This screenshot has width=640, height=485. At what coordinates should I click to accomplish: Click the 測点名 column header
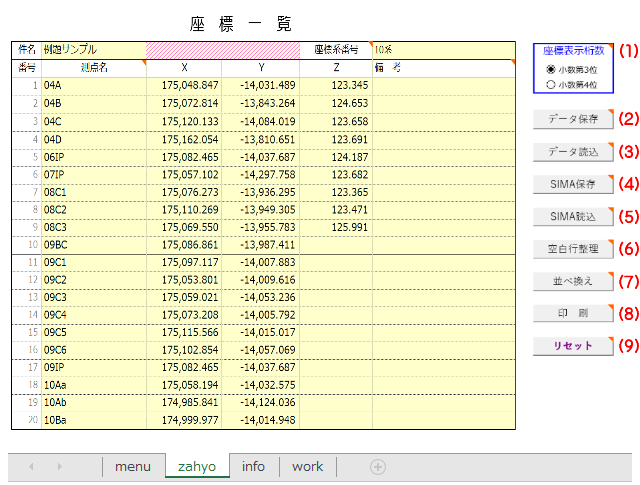(x=94, y=68)
